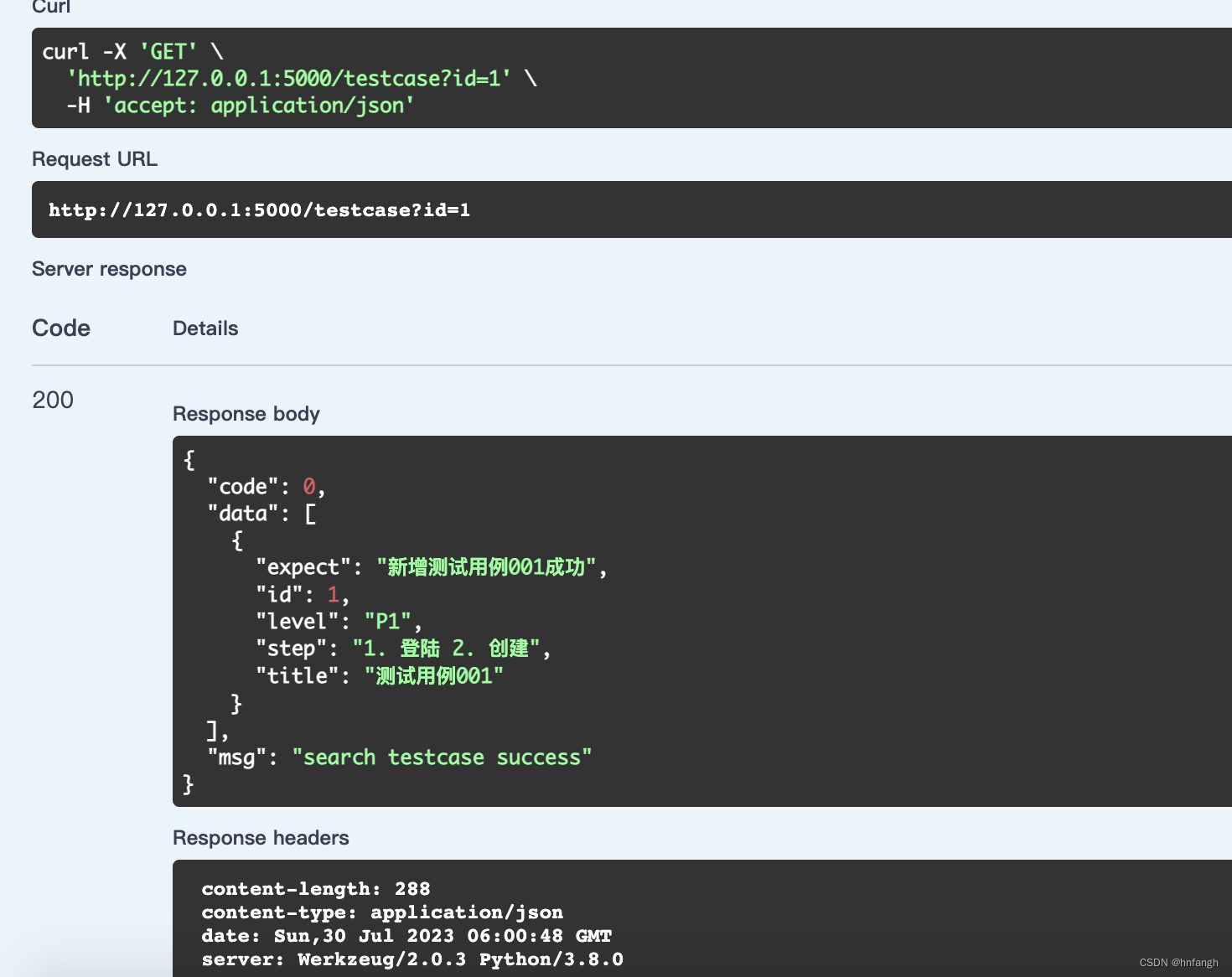The width and height of the screenshot is (1232, 977).
Task: Click the "data": [ line
Action: pyautogui.click(x=262, y=514)
